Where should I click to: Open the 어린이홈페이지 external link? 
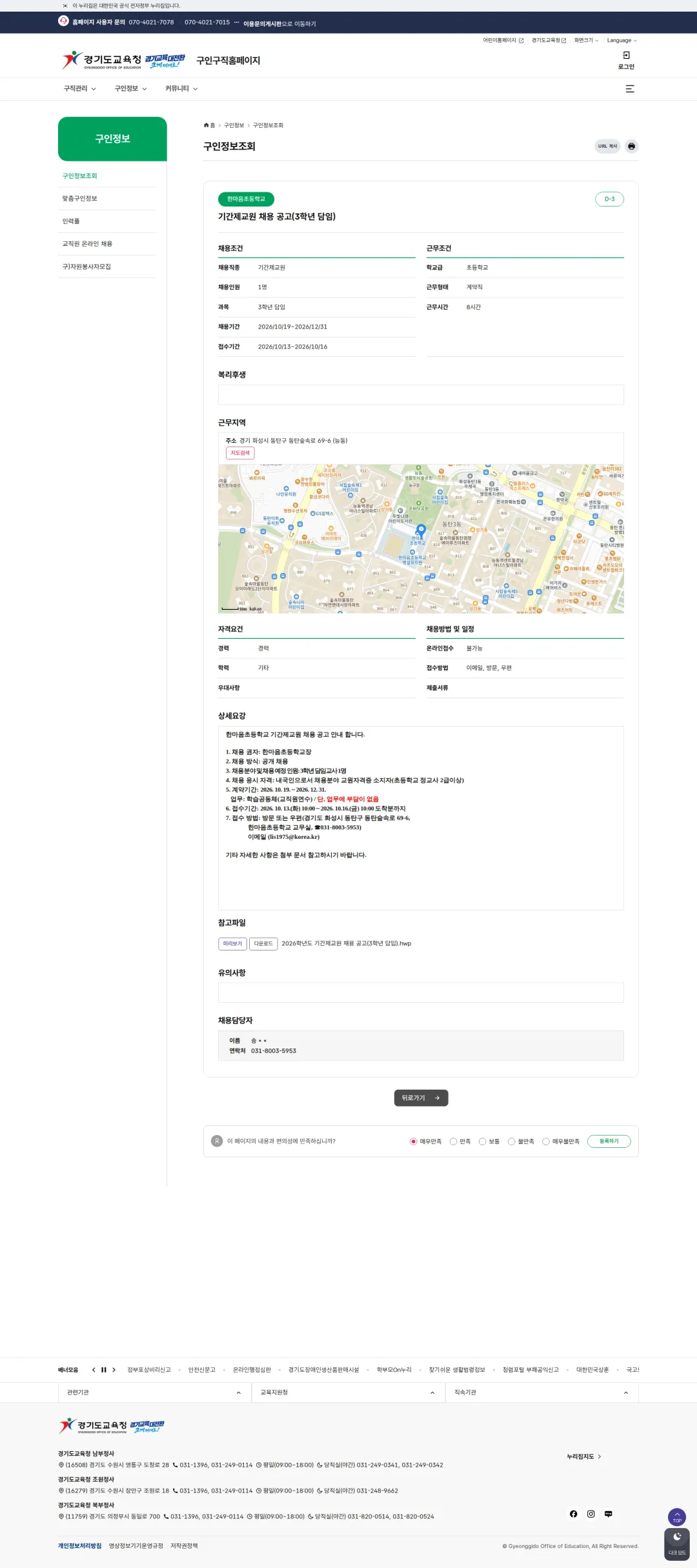[x=503, y=41]
